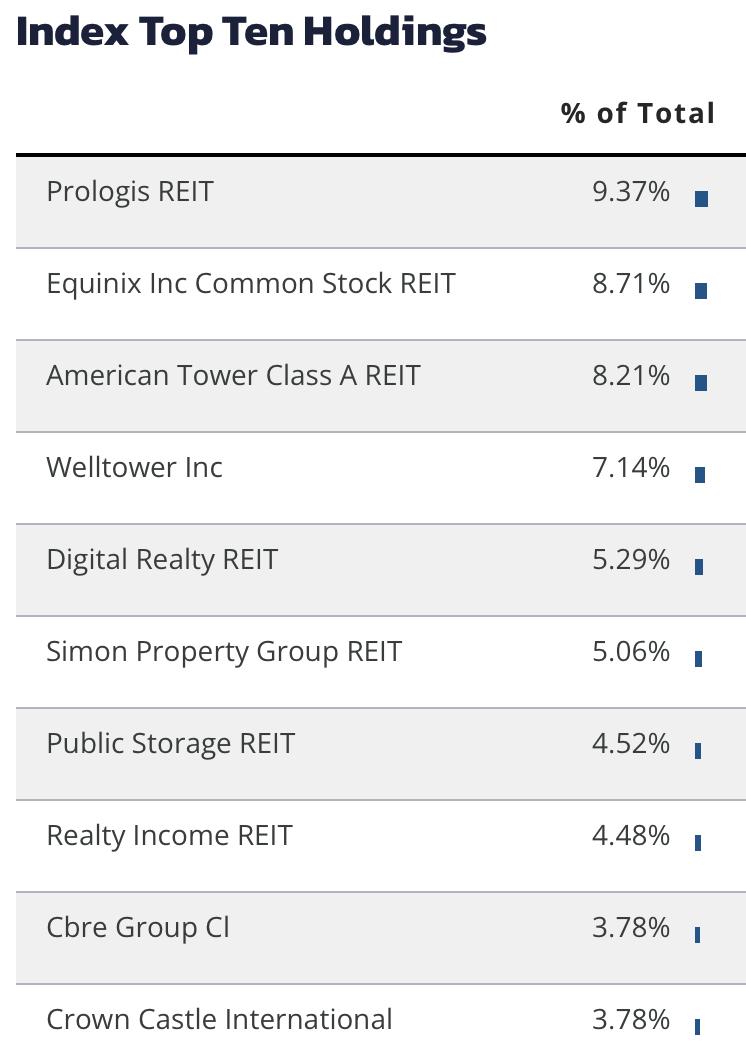Click the Digital Realty bar indicator
Viewport: 746px width, 1060px height.
[699, 567]
